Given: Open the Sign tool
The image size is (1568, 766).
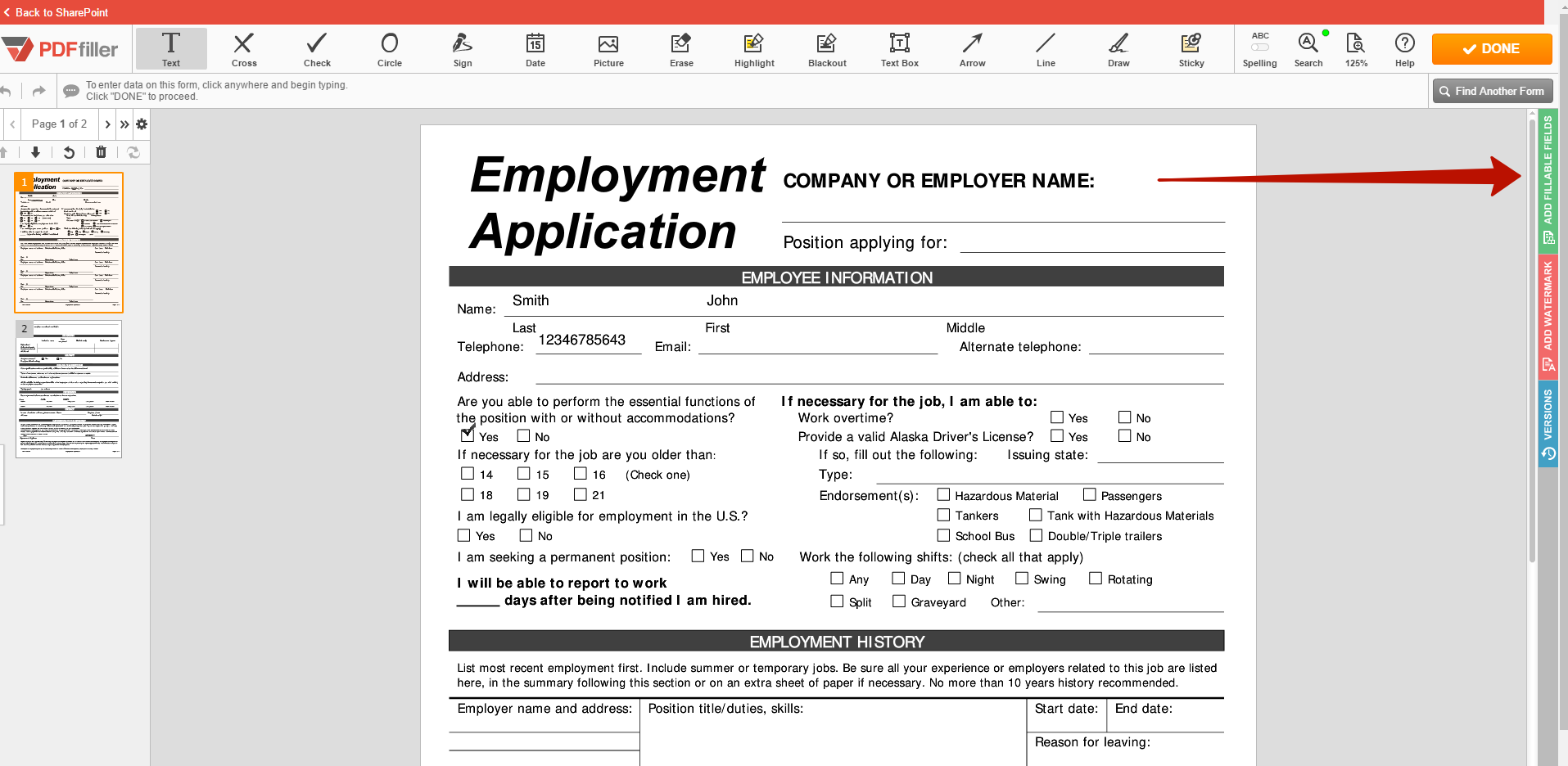Looking at the screenshot, I should (x=463, y=48).
